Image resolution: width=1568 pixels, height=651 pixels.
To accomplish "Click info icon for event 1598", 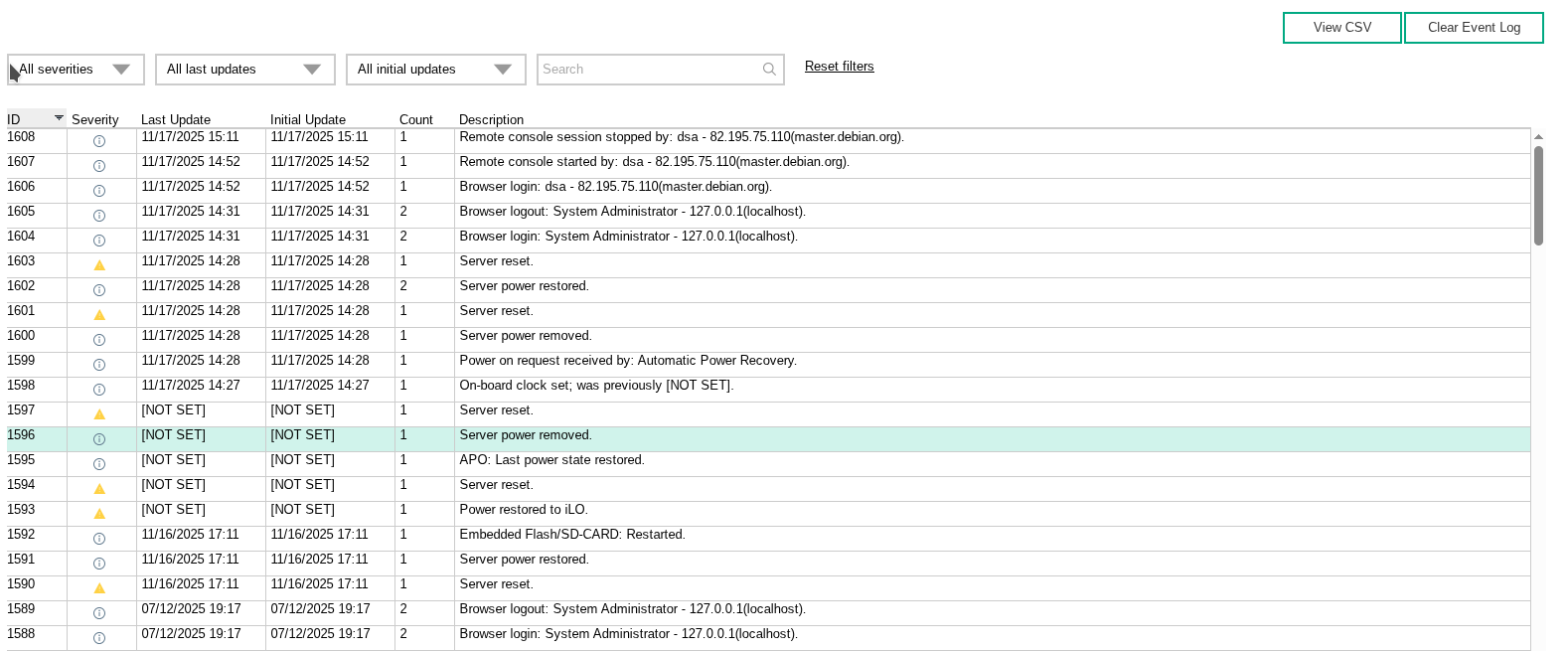I will pos(99,390).
